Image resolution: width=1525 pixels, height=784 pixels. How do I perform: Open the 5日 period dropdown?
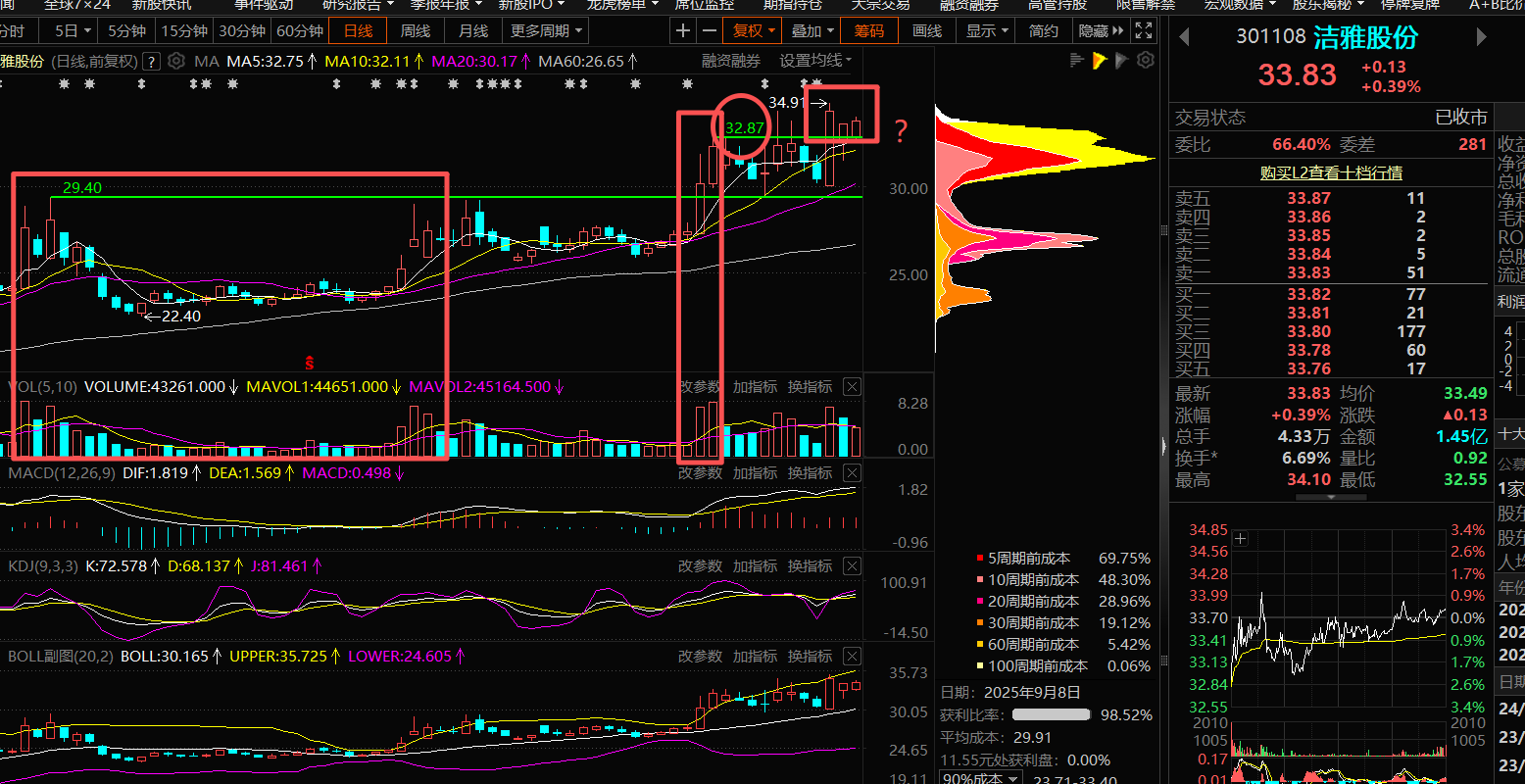(x=74, y=30)
